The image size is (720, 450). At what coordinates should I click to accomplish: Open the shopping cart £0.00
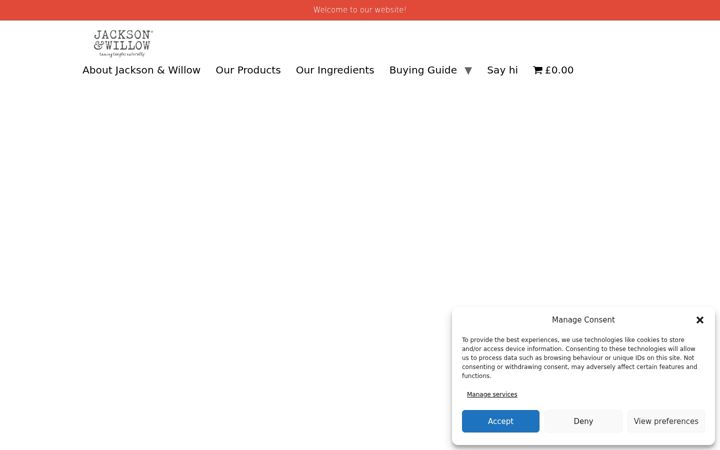point(553,70)
